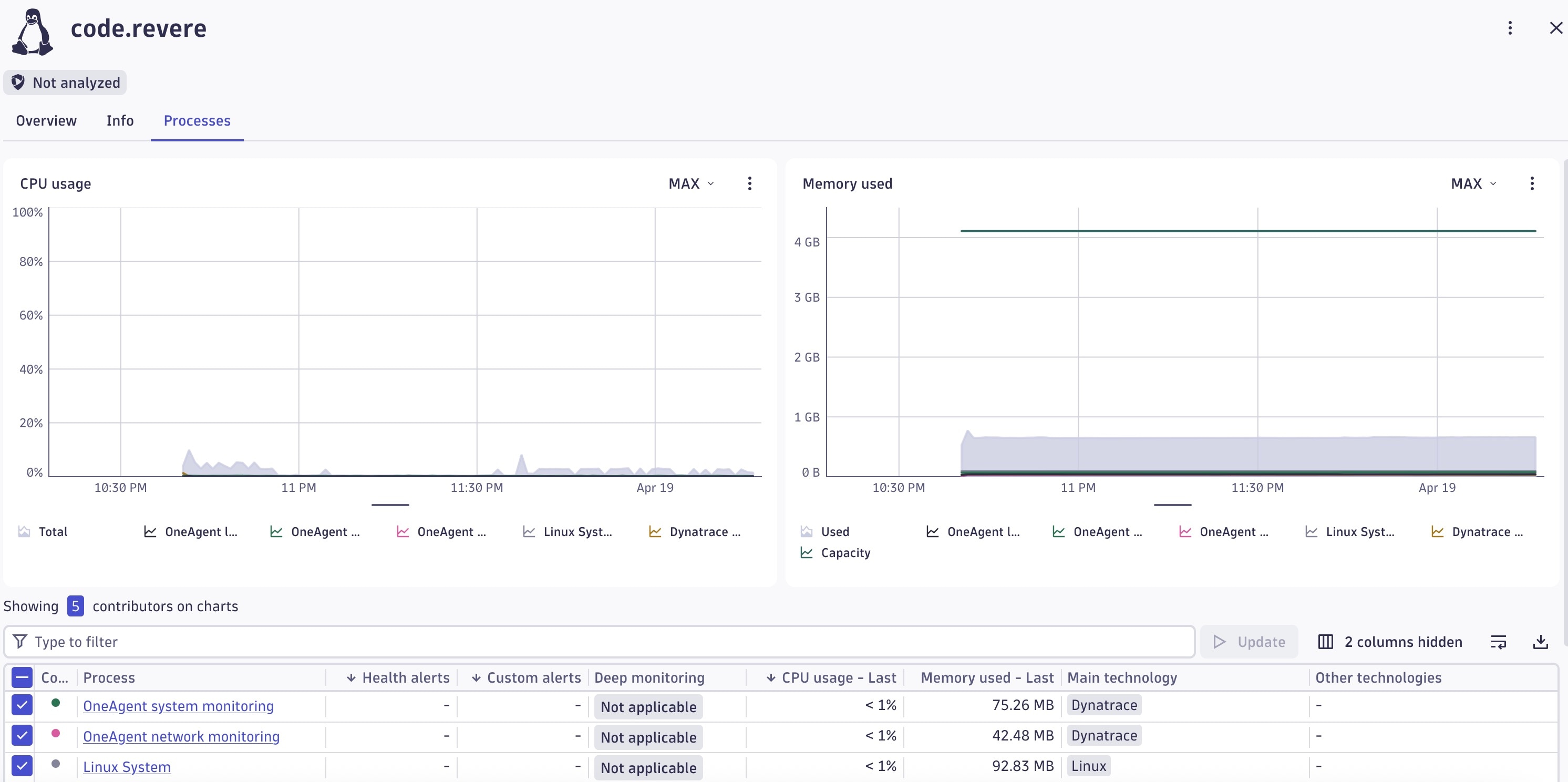Expand the Memory used MAX aggregation dropdown
This screenshot has height=782, width=1568.
click(x=1473, y=183)
